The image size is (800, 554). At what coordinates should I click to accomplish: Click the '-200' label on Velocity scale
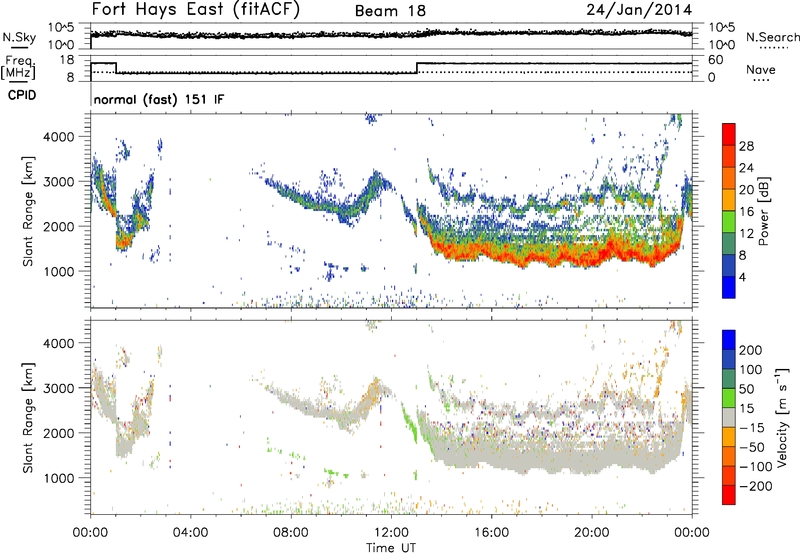point(756,486)
